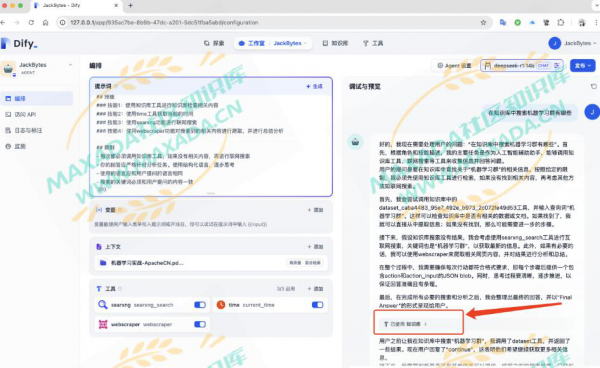Turn off the webscraper tool toggle

200,324
